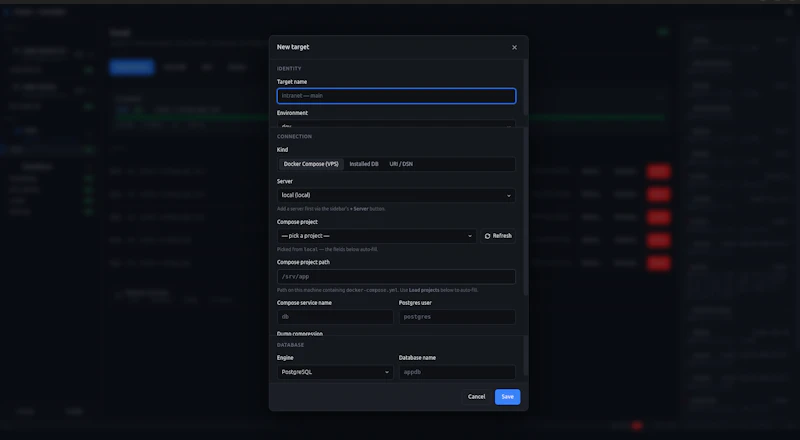Click the "New target" dialog title
Screen dimensions: 800x440
293,47
